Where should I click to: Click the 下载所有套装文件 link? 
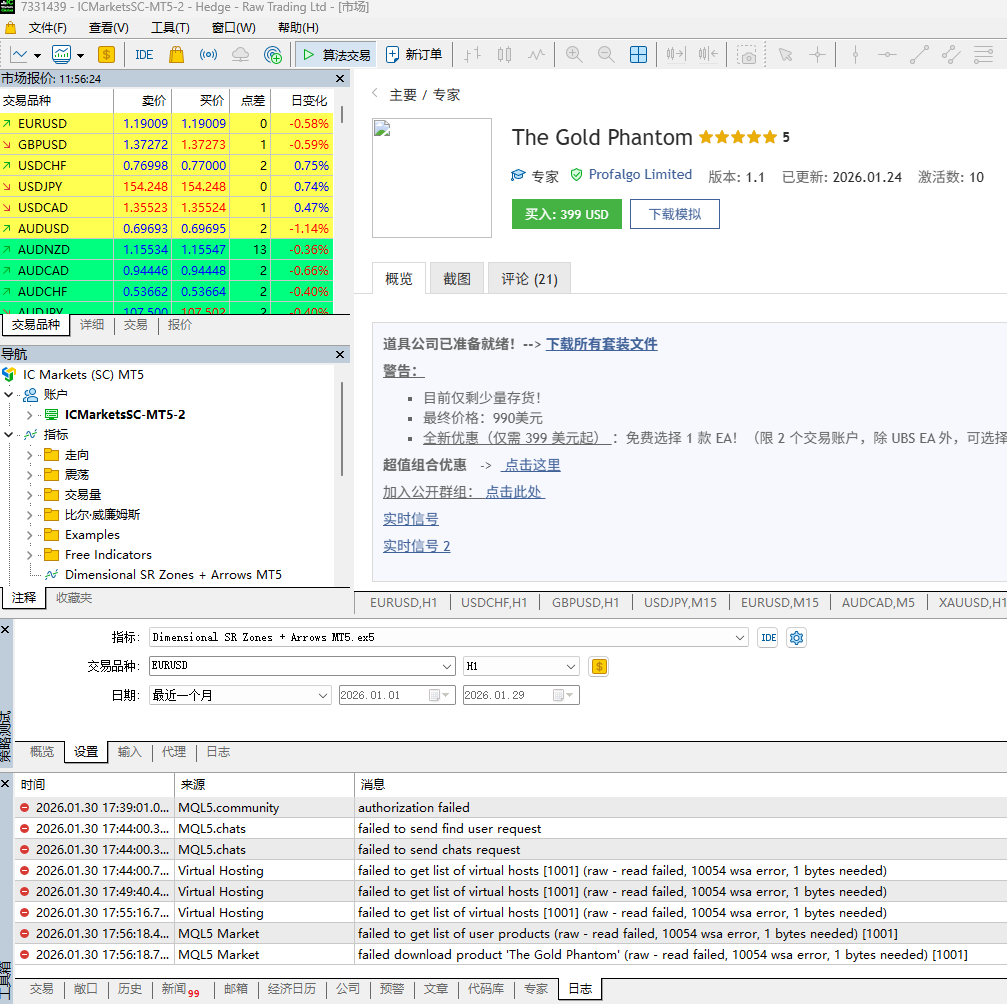pyautogui.click(x=601, y=344)
